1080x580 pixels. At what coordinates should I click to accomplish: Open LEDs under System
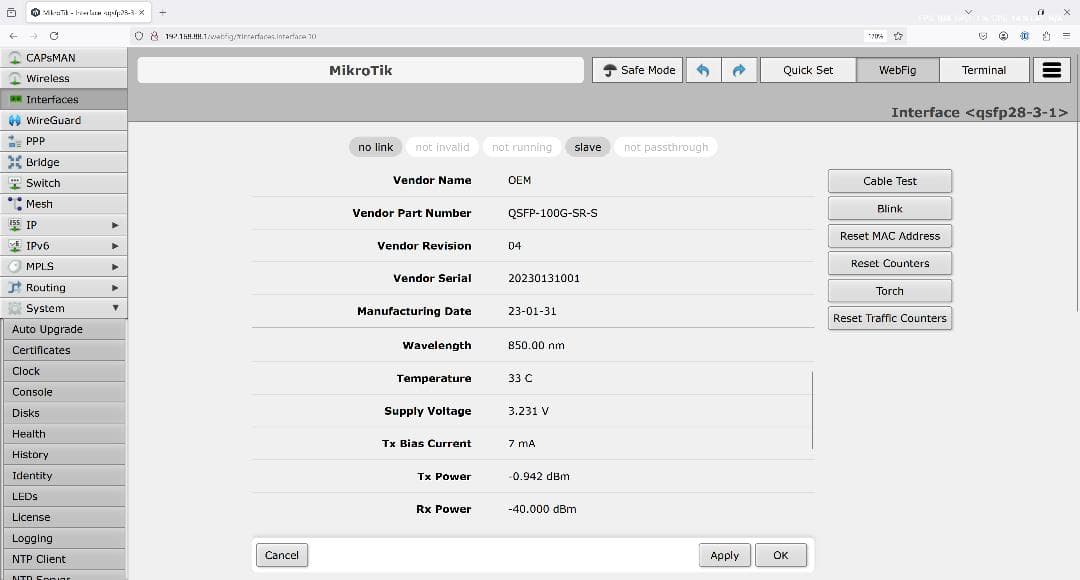pyautogui.click(x=65, y=497)
